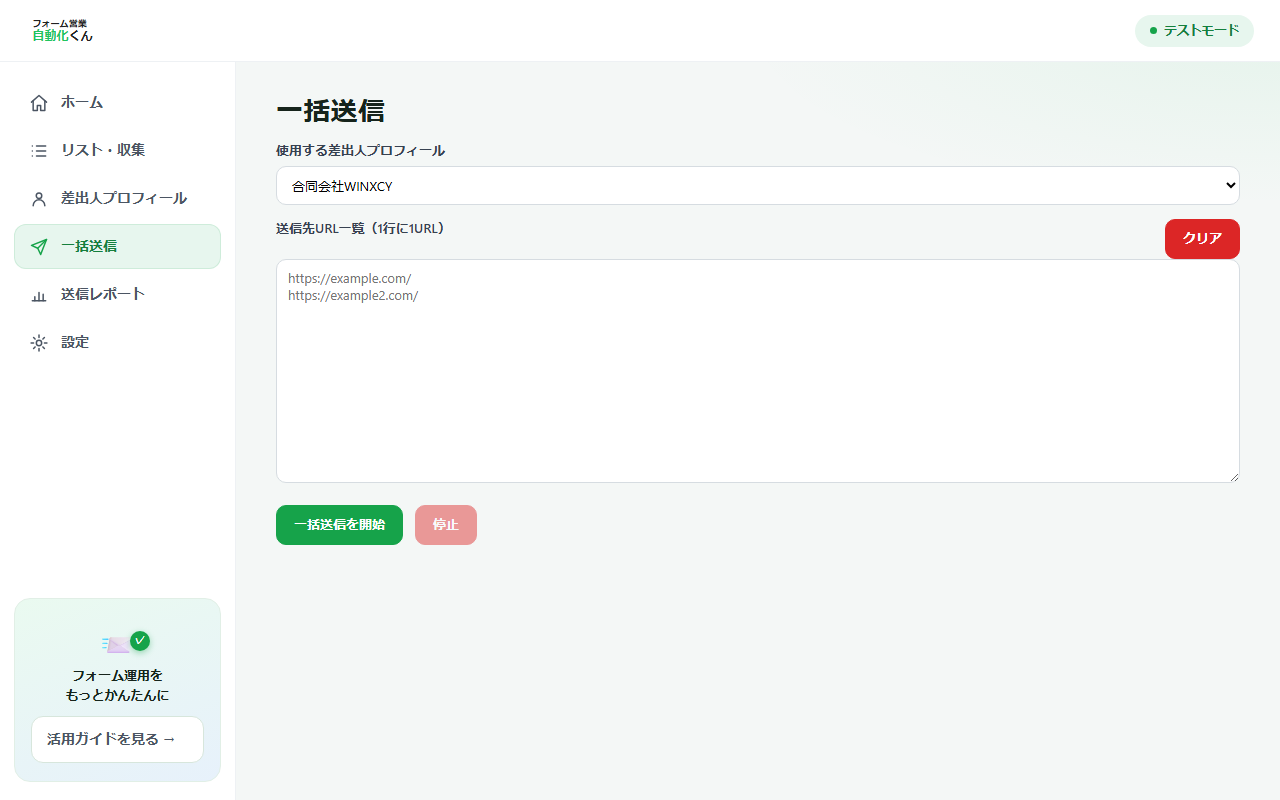This screenshot has width=1280, height=800.
Task: Start sending with 一括送信を開始 button
Action: [x=339, y=525]
